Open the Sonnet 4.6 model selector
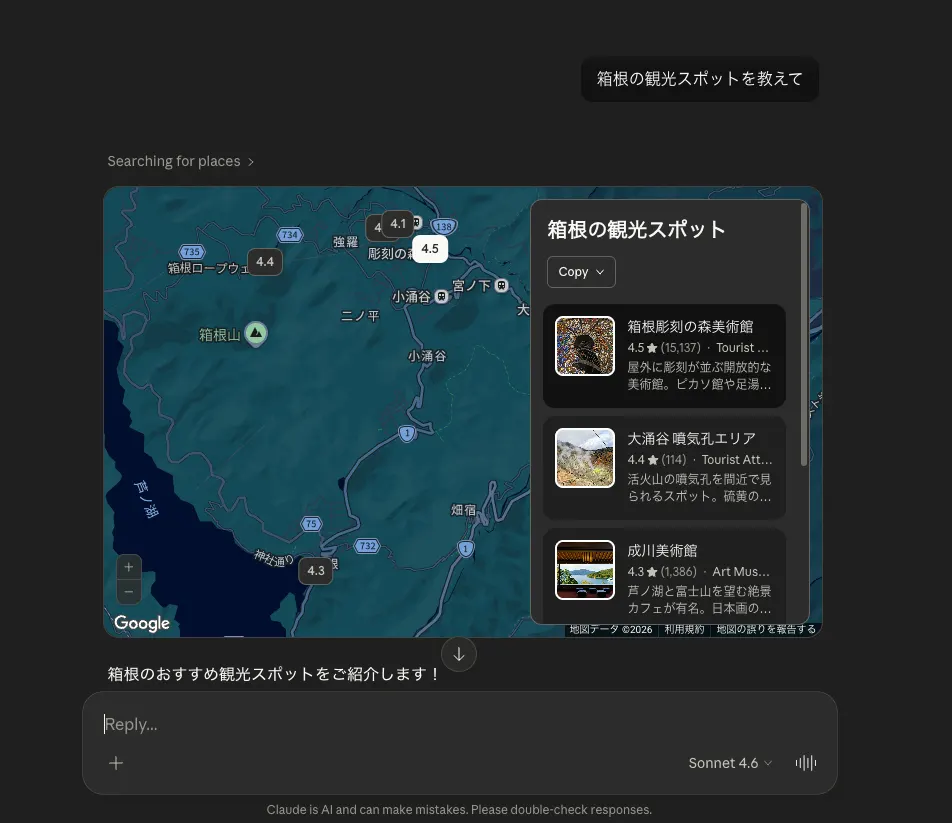 click(730, 763)
